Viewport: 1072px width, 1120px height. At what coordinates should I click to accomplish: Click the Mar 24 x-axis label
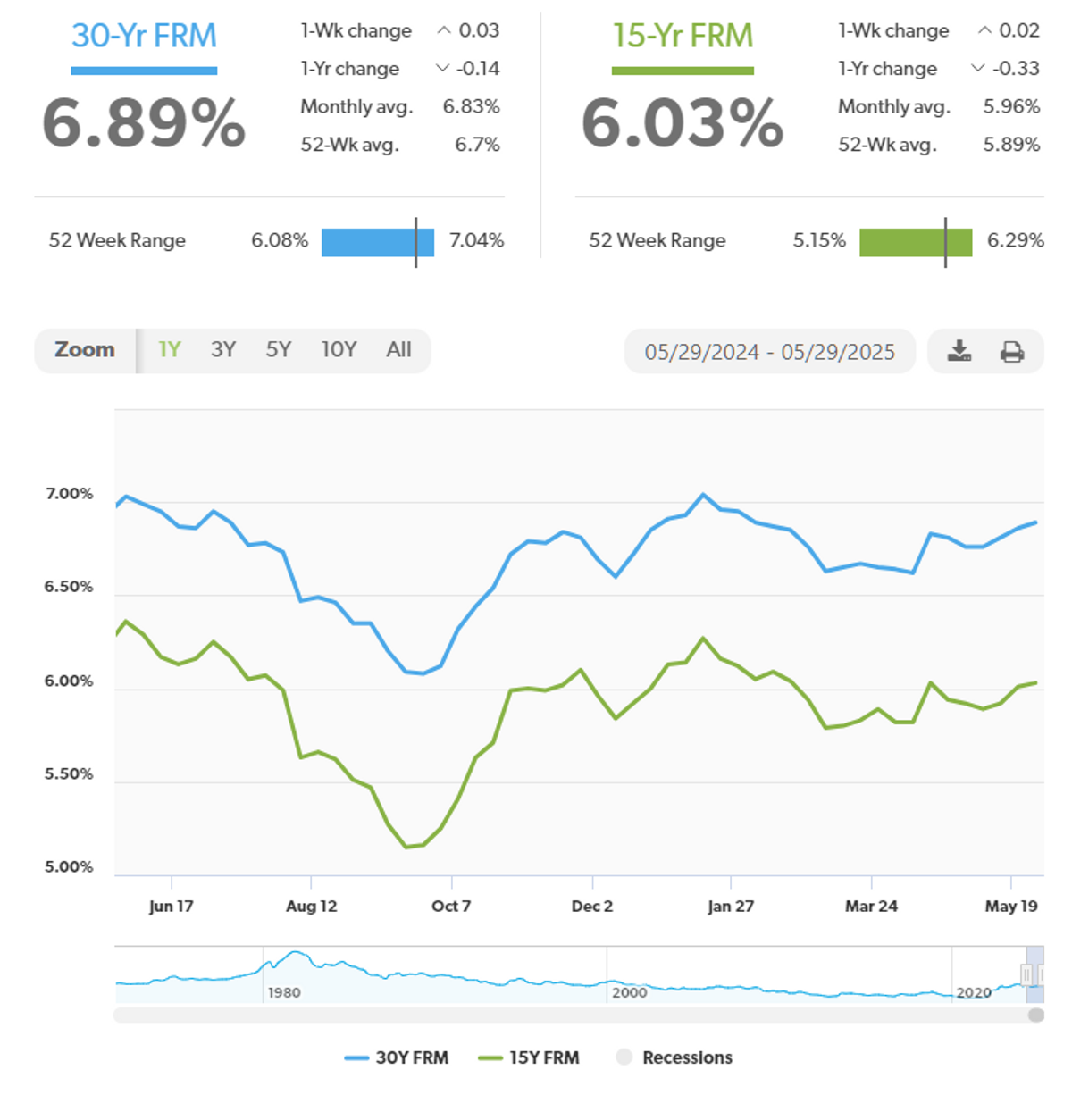tap(871, 906)
